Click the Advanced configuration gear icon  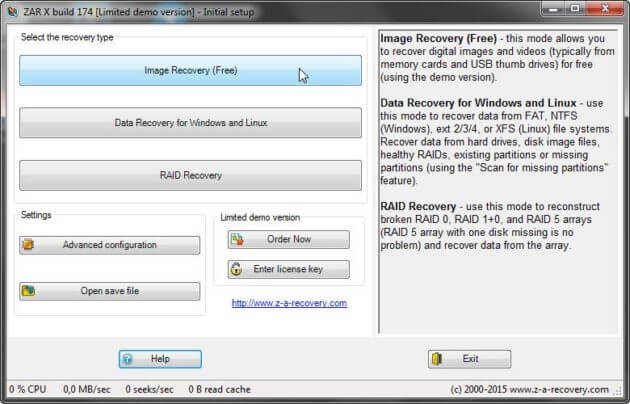click(28, 245)
